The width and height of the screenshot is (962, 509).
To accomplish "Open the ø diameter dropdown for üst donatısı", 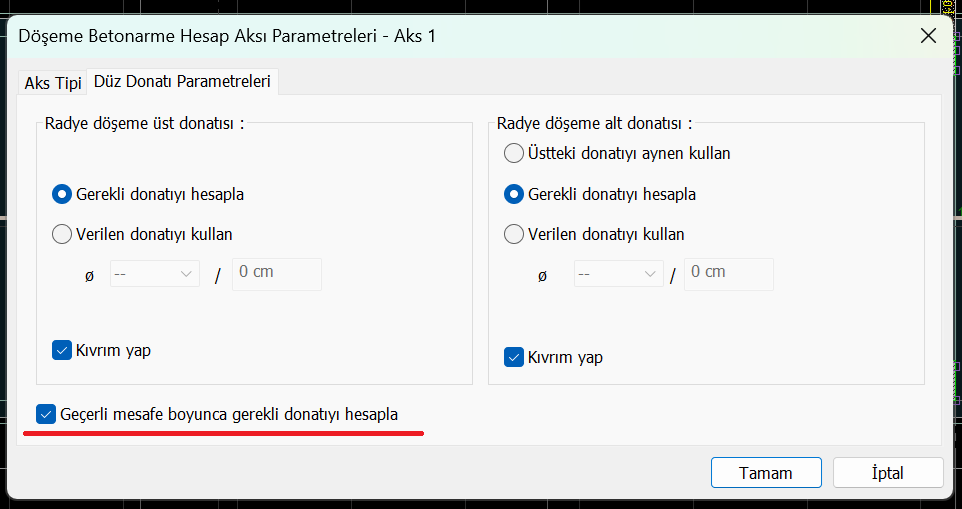I will pyautogui.click(x=155, y=274).
